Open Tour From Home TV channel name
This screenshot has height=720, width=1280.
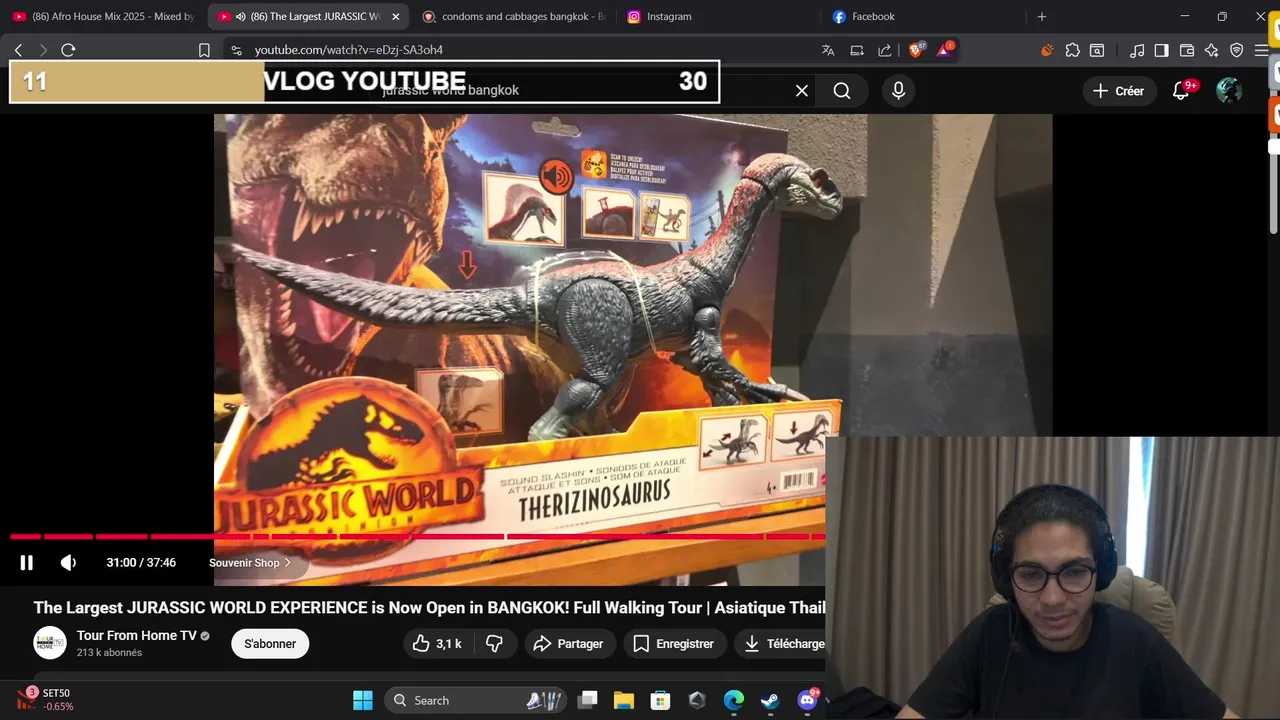point(137,636)
